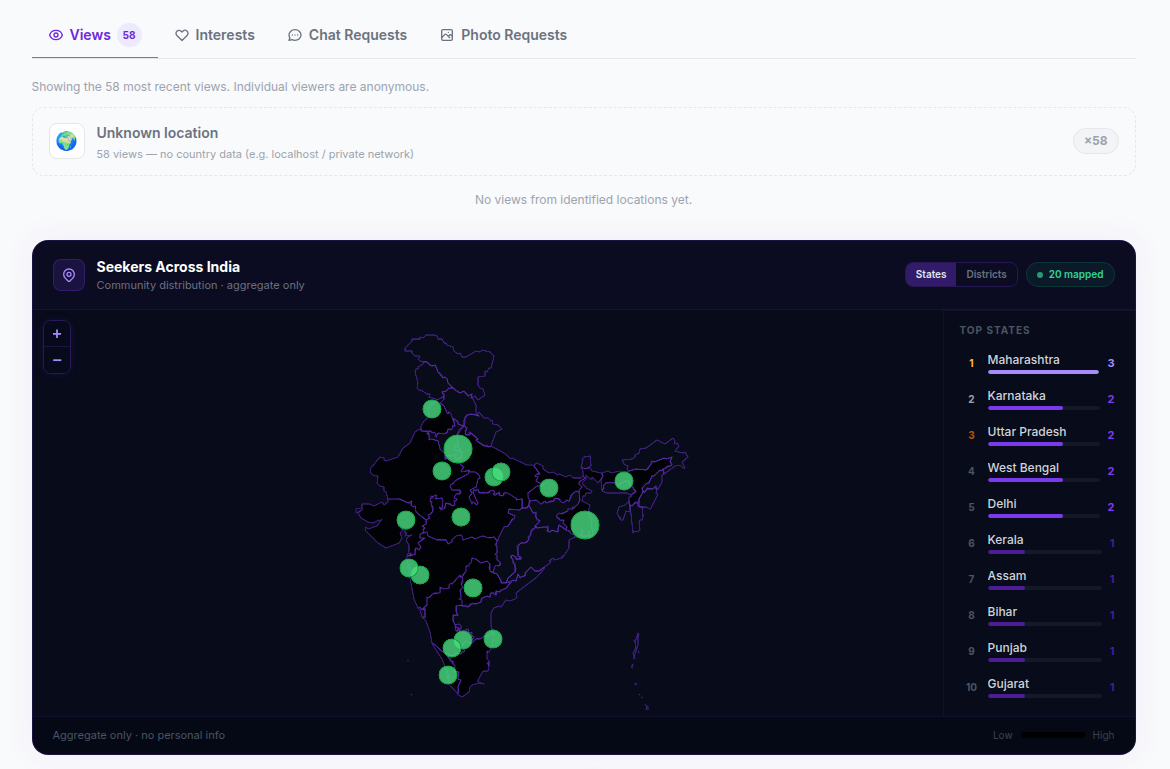
Task: Click the large green marker over Delhi
Action: point(458,449)
